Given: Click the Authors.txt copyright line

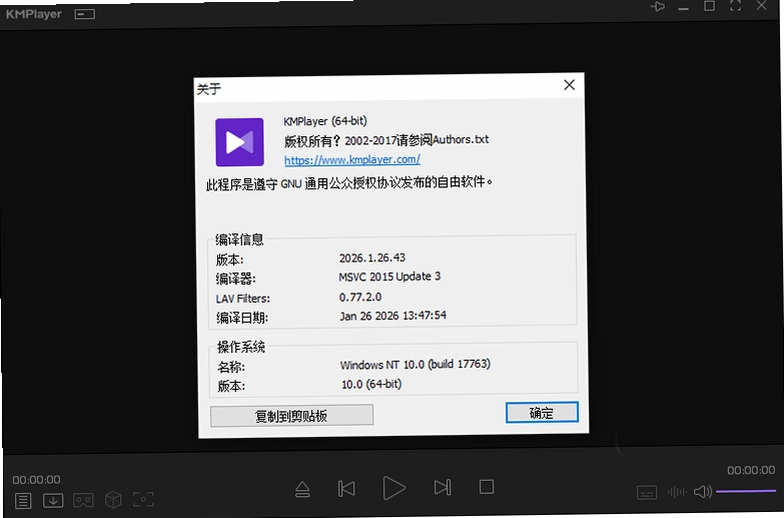Looking at the screenshot, I should 386,140.
